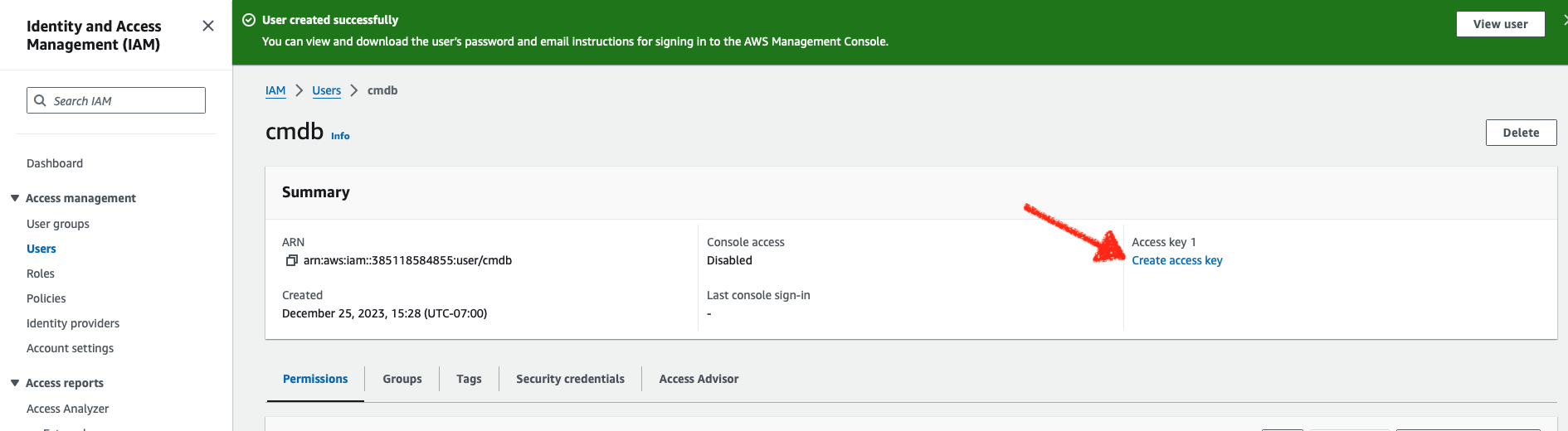Switch to the Security credentials tab

571,379
